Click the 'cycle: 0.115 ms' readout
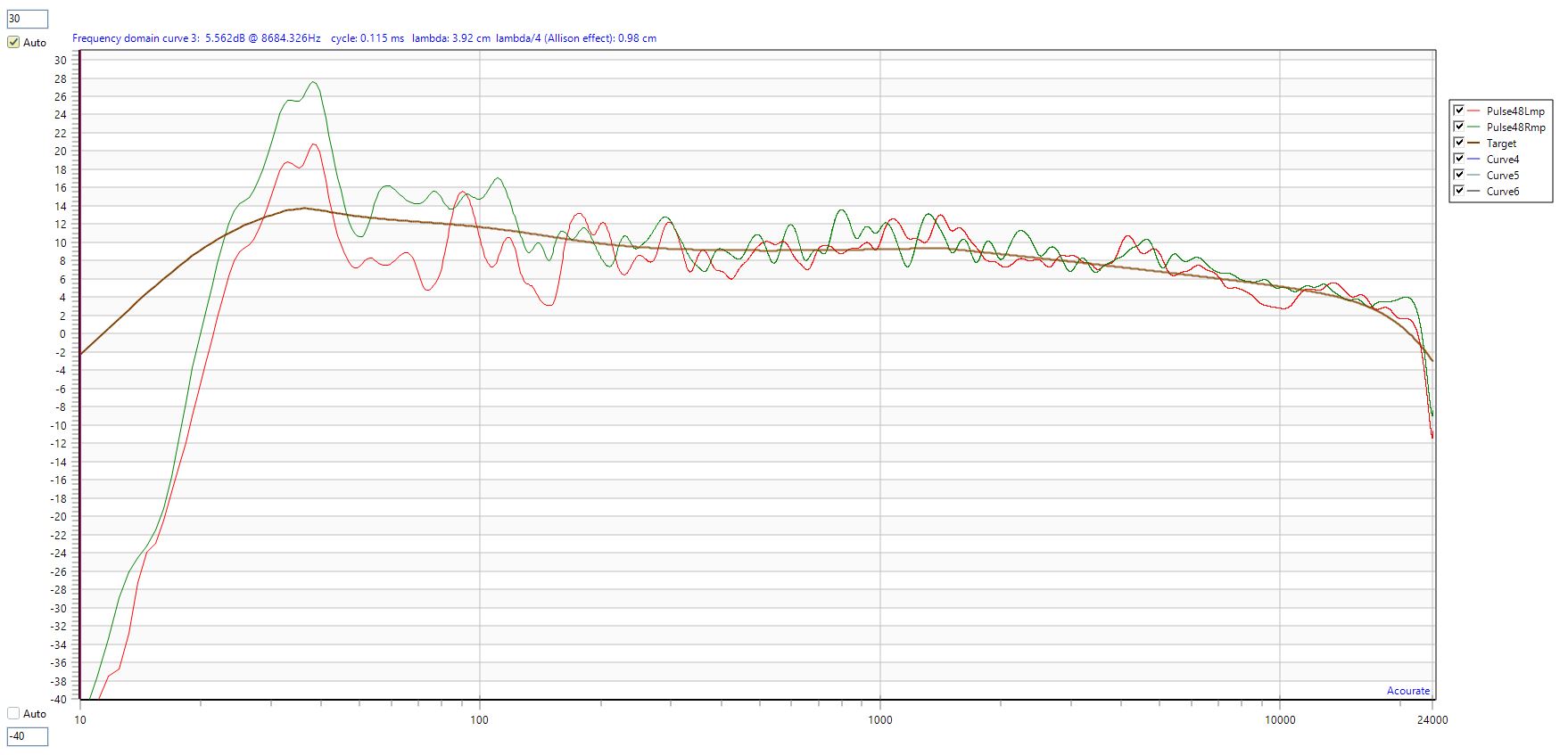This screenshot has height=755, width=1568. coord(367,38)
